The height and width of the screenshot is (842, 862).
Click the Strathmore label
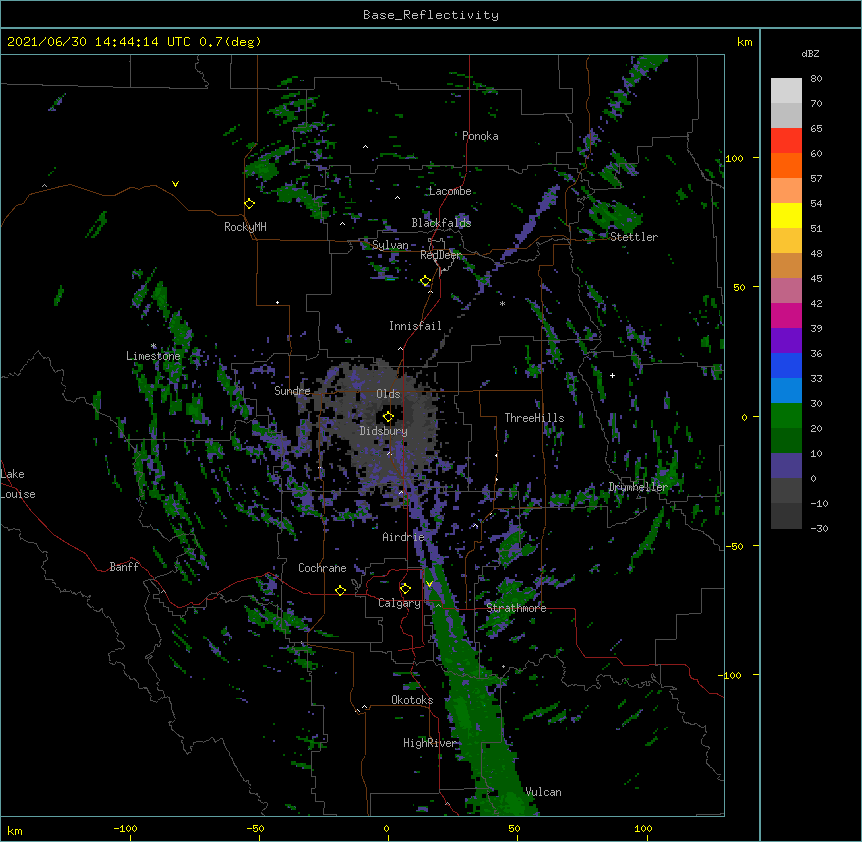[x=516, y=608]
